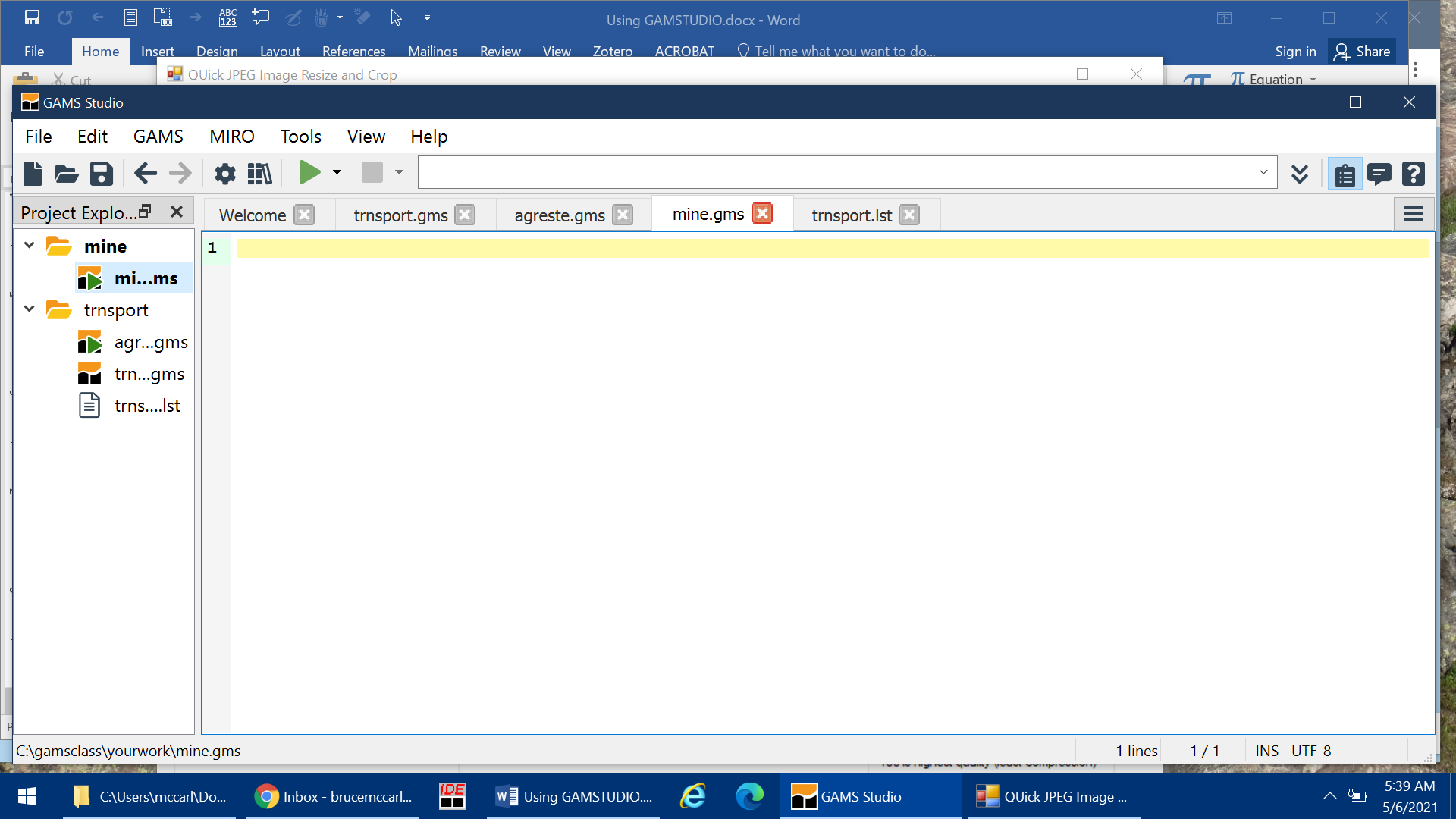Run GAMS with the green play button
The height and width of the screenshot is (819, 1456).
click(309, 172)
